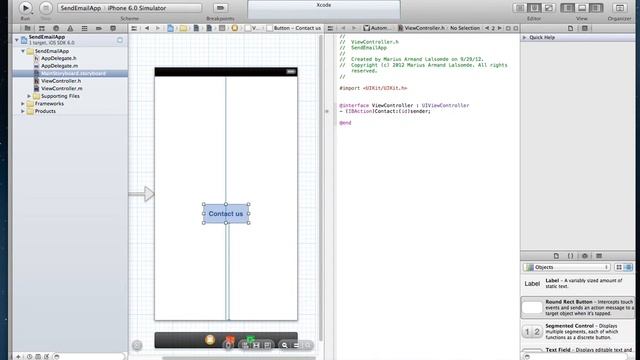Image resolution: width=640 pixels, height=360 pixels.
Task: Expand the Products group
Action: (x=23, y=111)
